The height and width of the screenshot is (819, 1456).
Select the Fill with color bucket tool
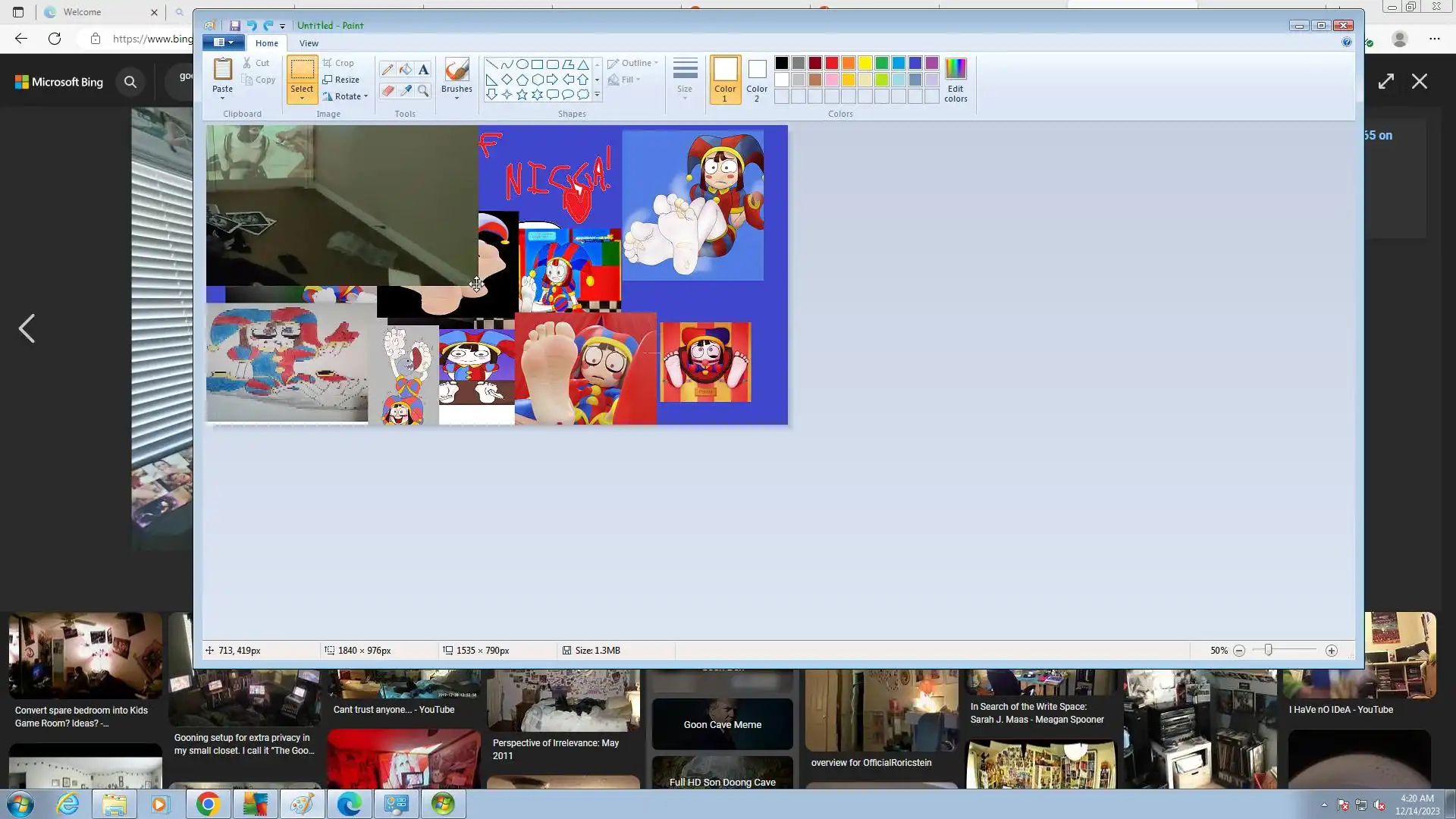[x=406, y=70]
